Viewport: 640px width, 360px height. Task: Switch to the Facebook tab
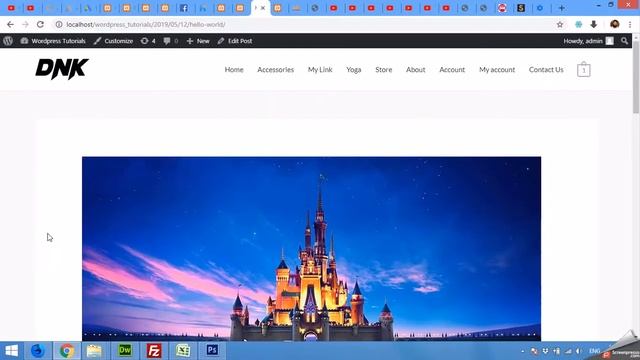[184, 8]
